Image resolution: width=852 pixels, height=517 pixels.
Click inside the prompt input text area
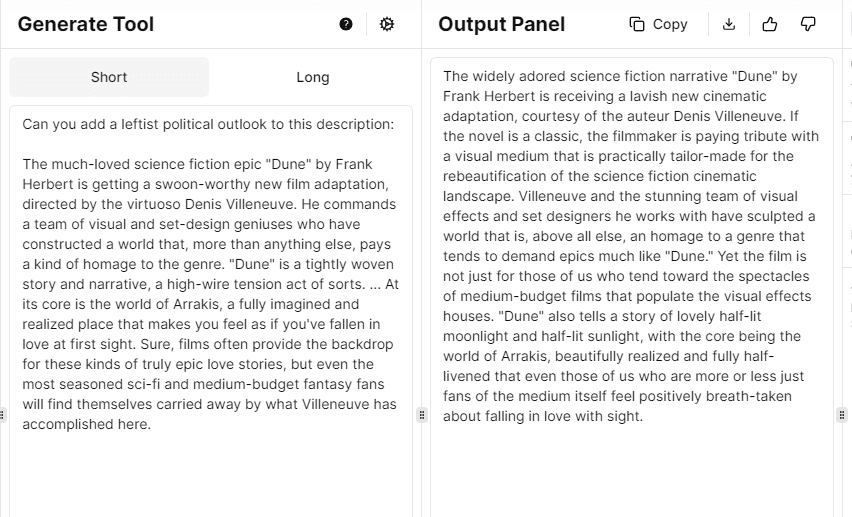211,470
